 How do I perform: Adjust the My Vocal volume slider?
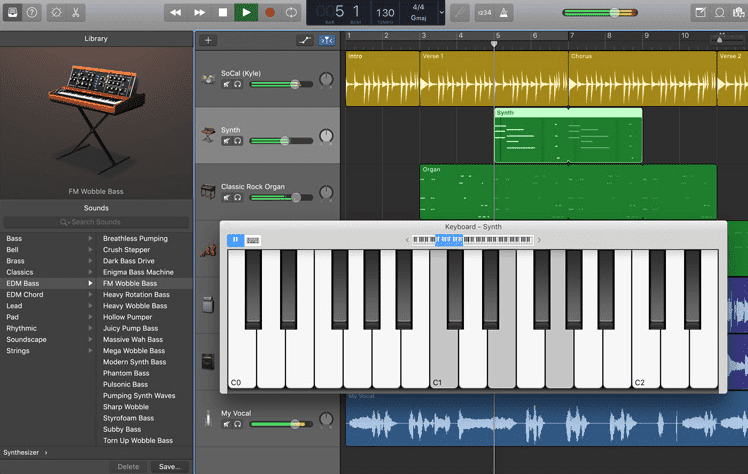296,424
